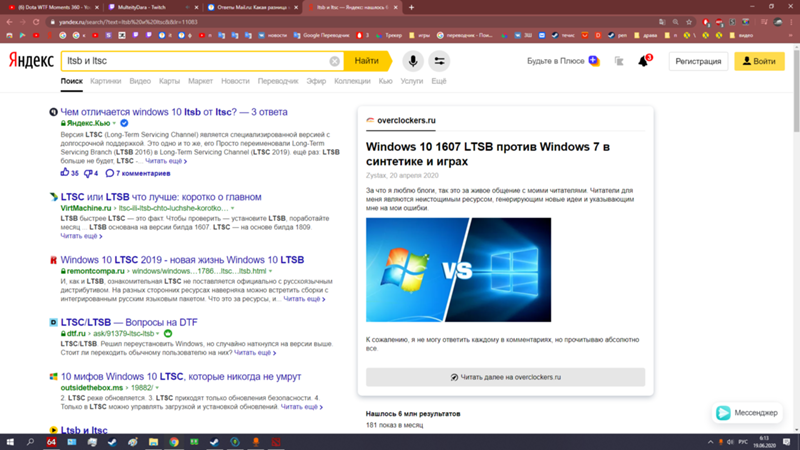Screen dimensions: 800x450
Task: Open the collections icon left of the bell
Action: click(619, 61)
